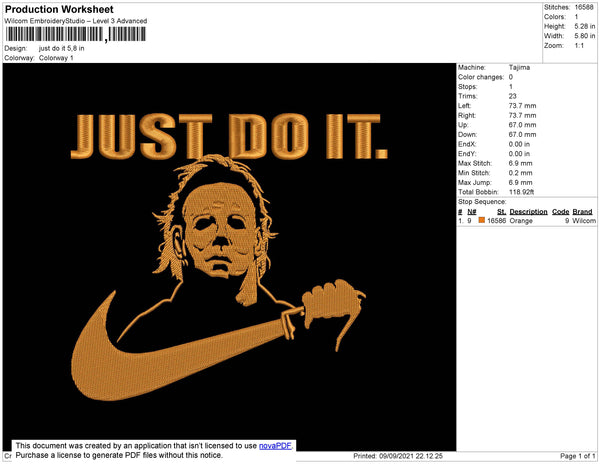
Task: Select the Width value 5.80 in
Action: [x=585, y=36]
